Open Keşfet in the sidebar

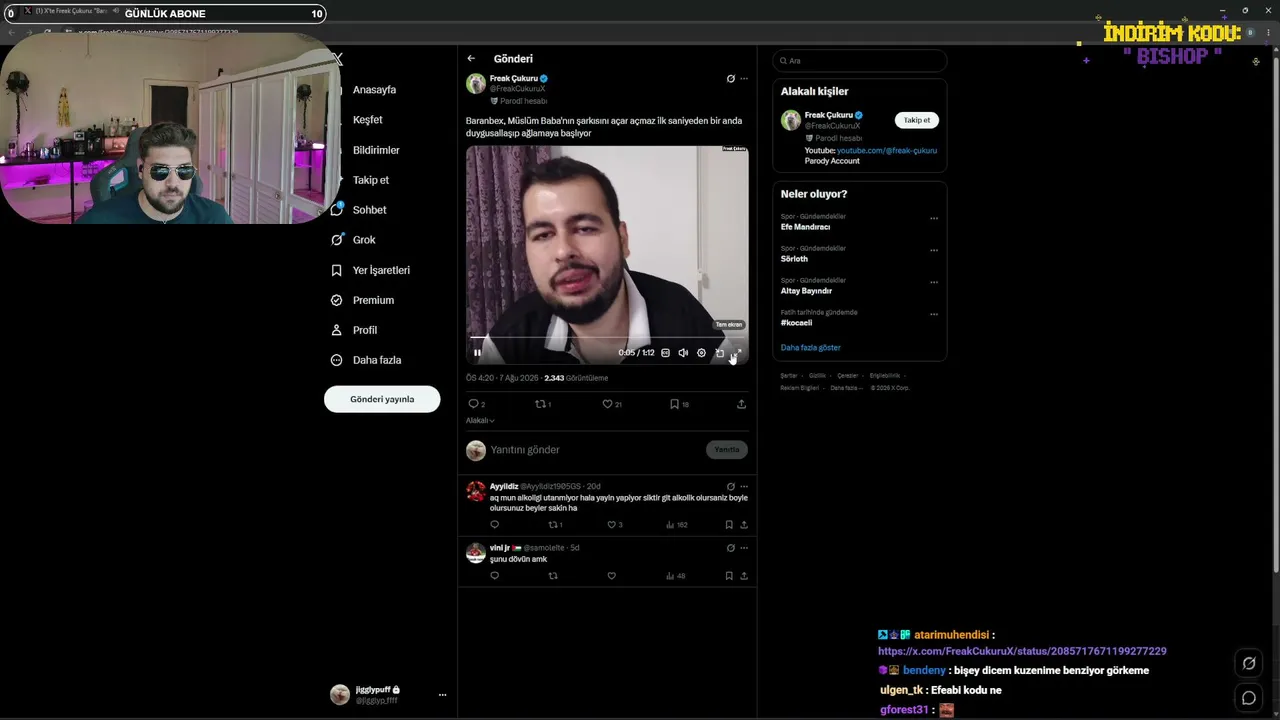[367, 120]
